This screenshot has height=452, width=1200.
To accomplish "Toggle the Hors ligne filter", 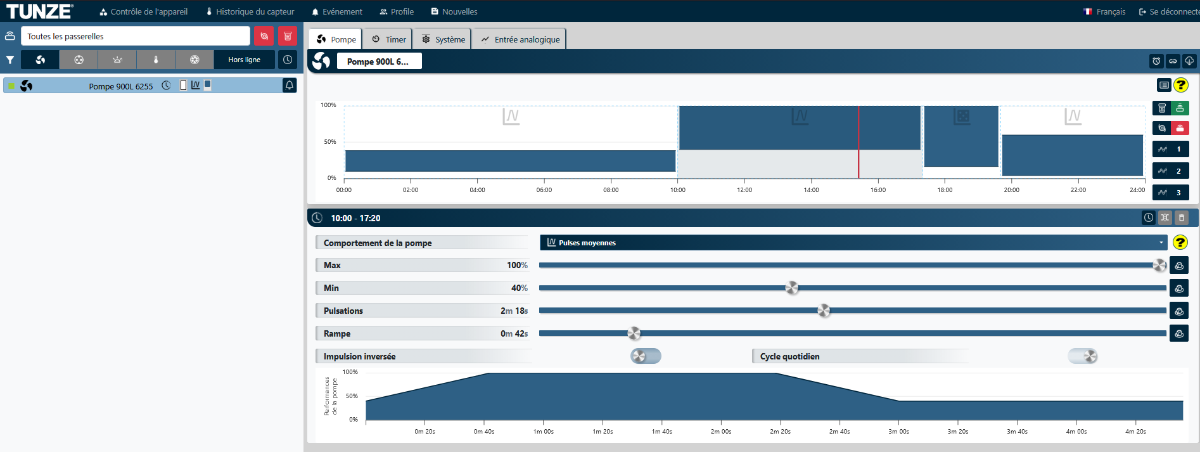I will 245,60.
